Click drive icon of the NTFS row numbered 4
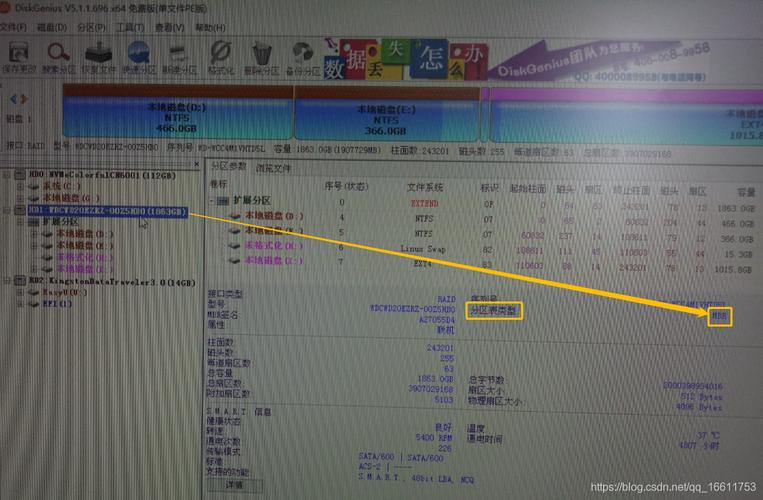Image resolution: width=763 pixels, height=500 pixels. (x=235, y=215)
